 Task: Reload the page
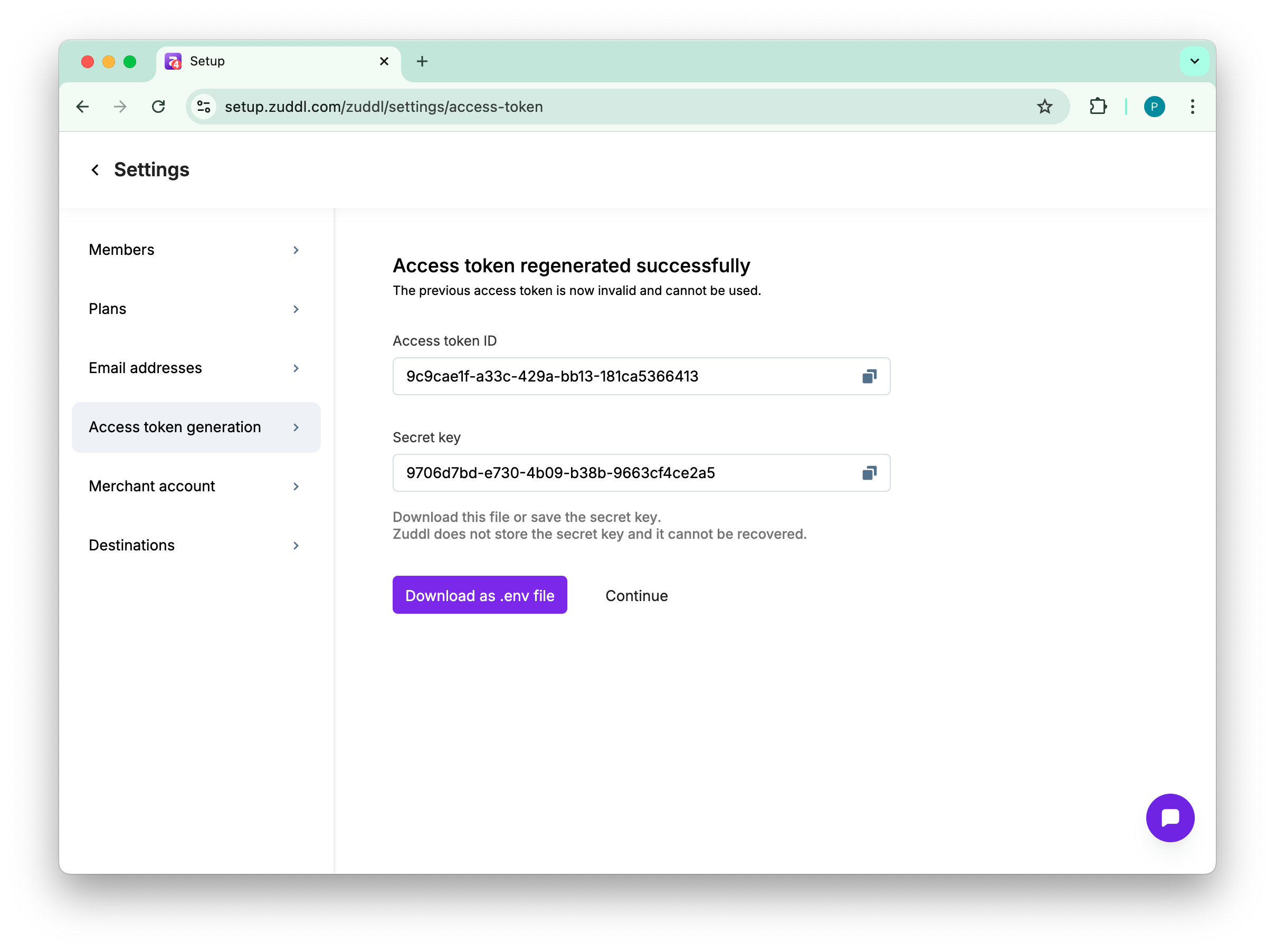158,107
